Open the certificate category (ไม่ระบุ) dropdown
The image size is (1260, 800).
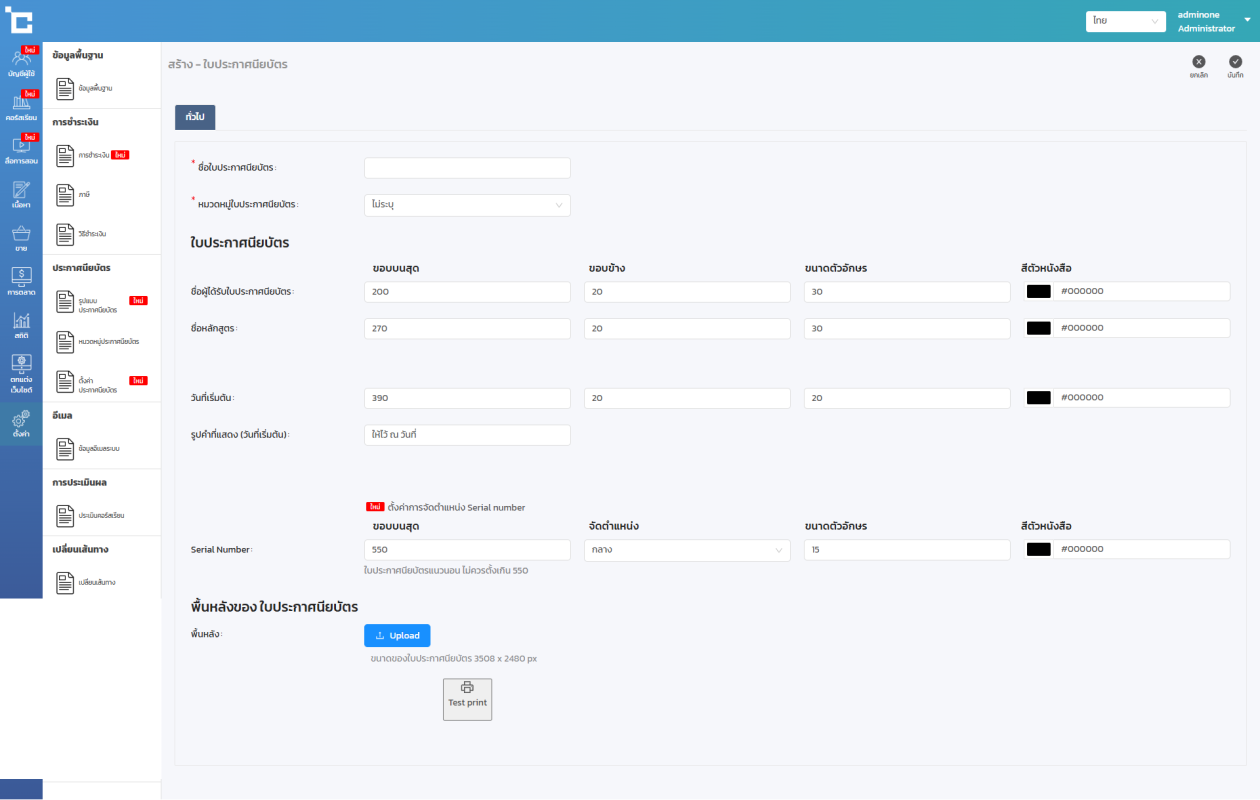[x=467, y=205]
